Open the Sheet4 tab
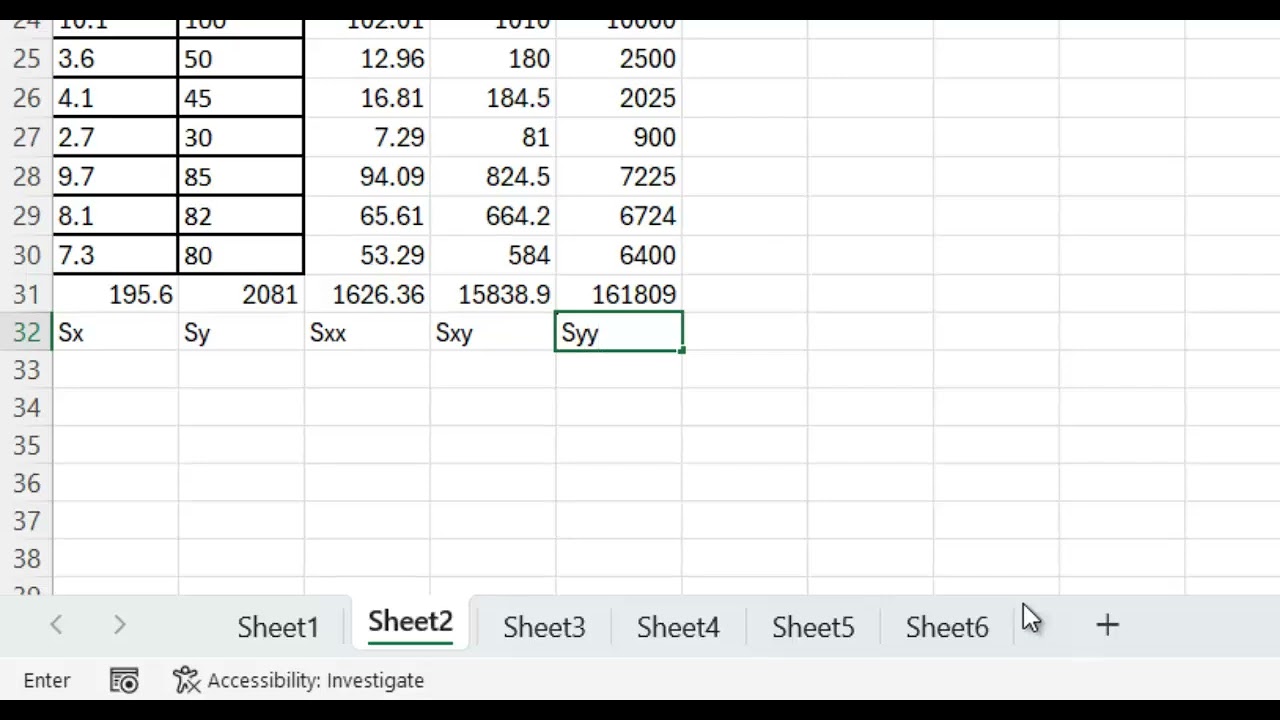This screenshot has width=1280, height=720. coord(678,627)
